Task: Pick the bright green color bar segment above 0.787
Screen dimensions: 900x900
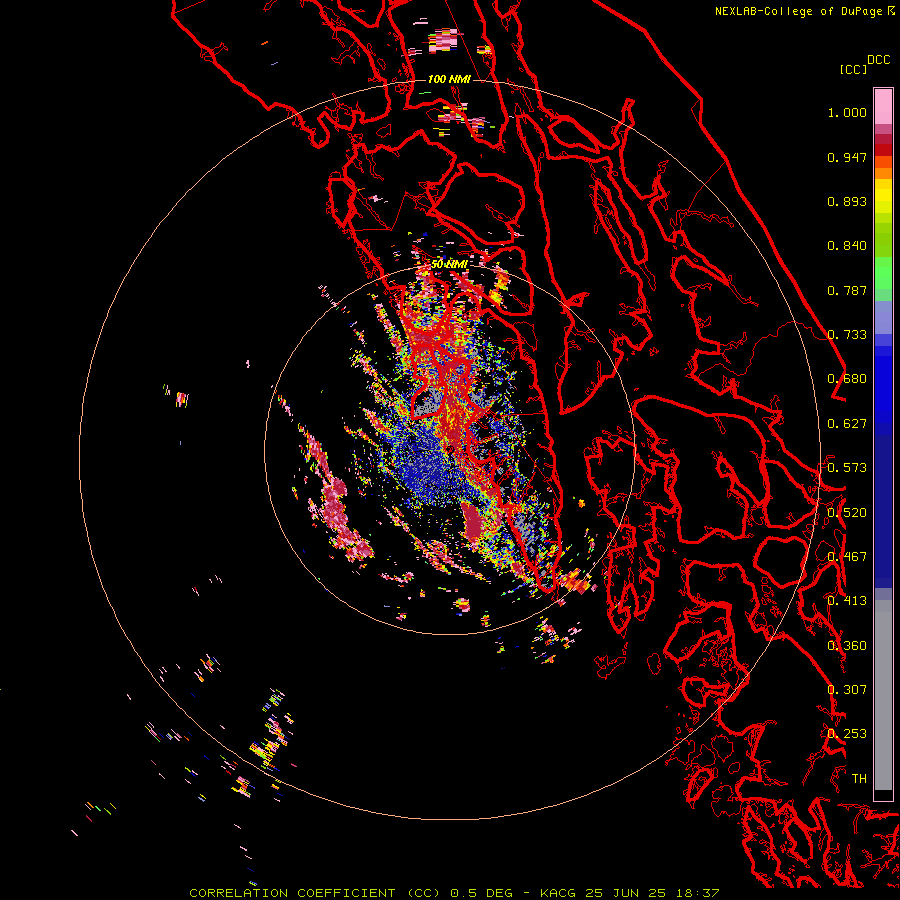Action: [883, 273]
